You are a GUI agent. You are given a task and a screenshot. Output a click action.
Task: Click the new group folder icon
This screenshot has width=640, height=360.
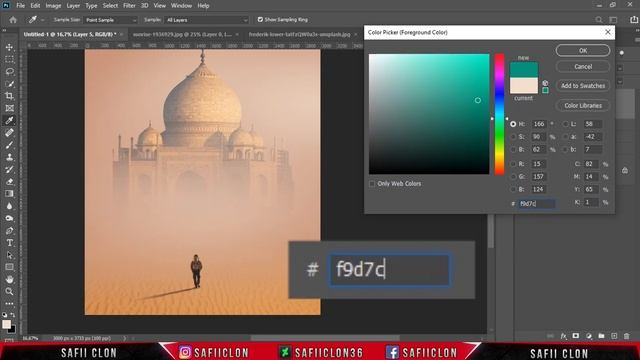pyautogui.click(x=601, y=336)
